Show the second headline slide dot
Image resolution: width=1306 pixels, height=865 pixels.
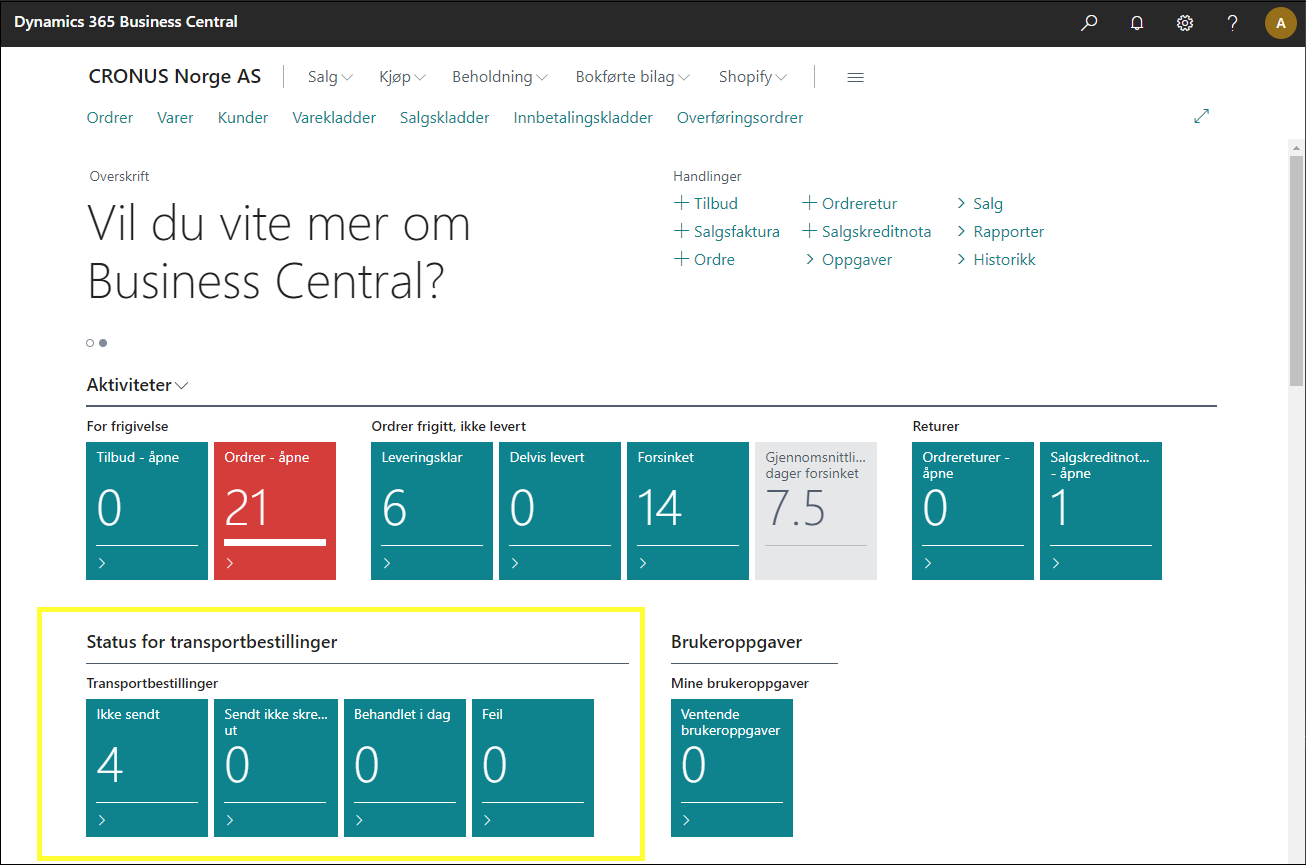click(103, 343)
